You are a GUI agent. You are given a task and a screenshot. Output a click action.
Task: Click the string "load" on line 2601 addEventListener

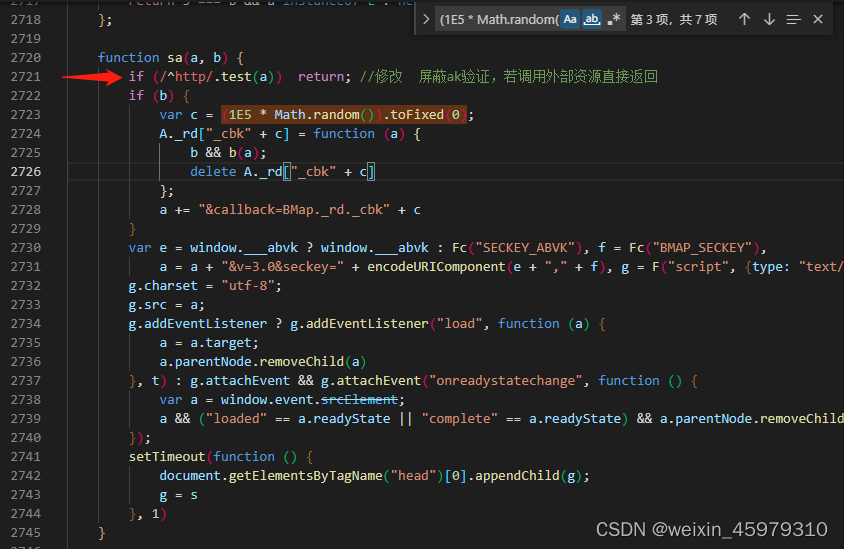point(459,323)
